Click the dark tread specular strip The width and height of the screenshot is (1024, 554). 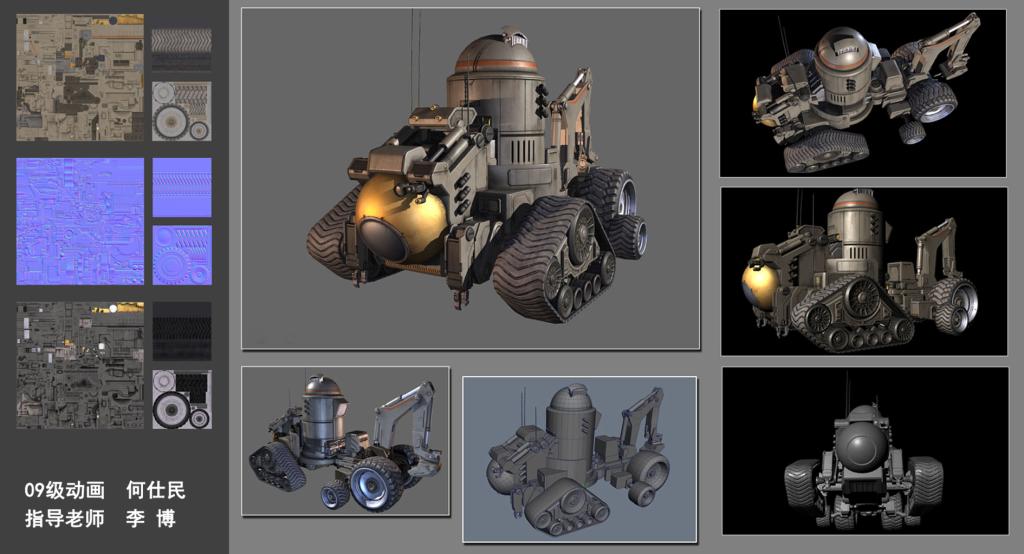[x=181, y=332]
